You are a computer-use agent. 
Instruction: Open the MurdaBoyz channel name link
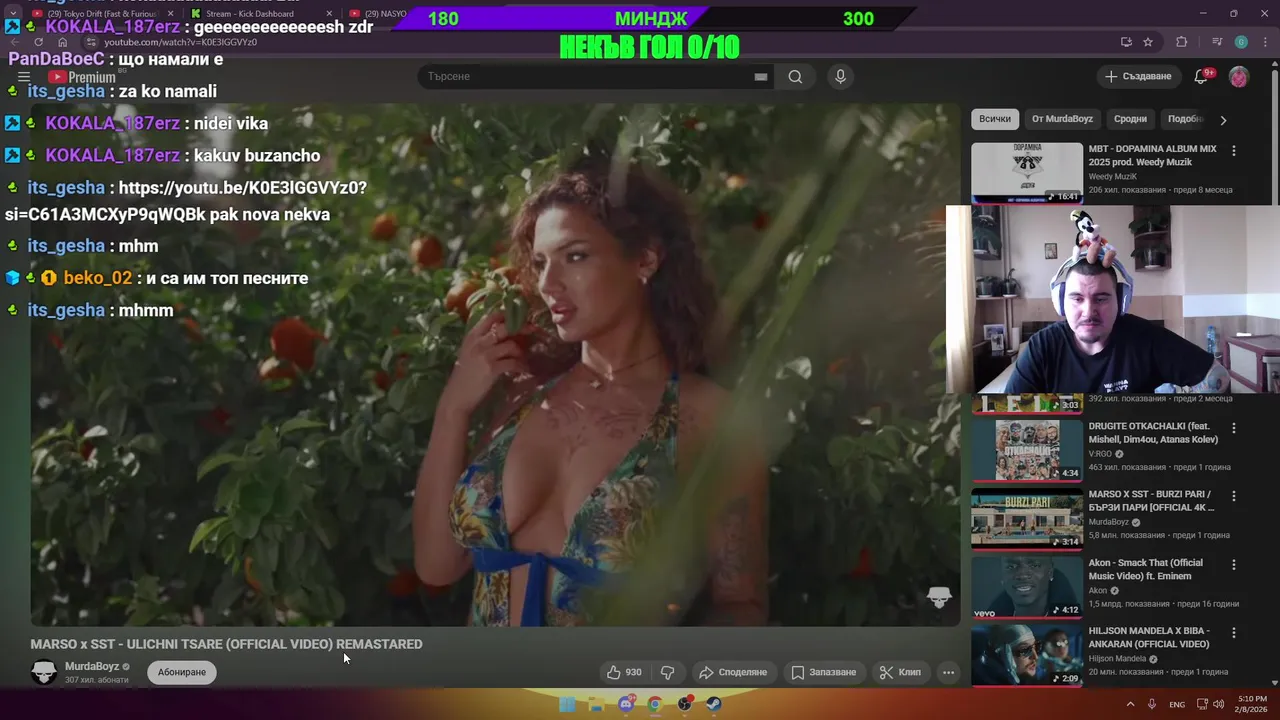[x=92, y=666]
